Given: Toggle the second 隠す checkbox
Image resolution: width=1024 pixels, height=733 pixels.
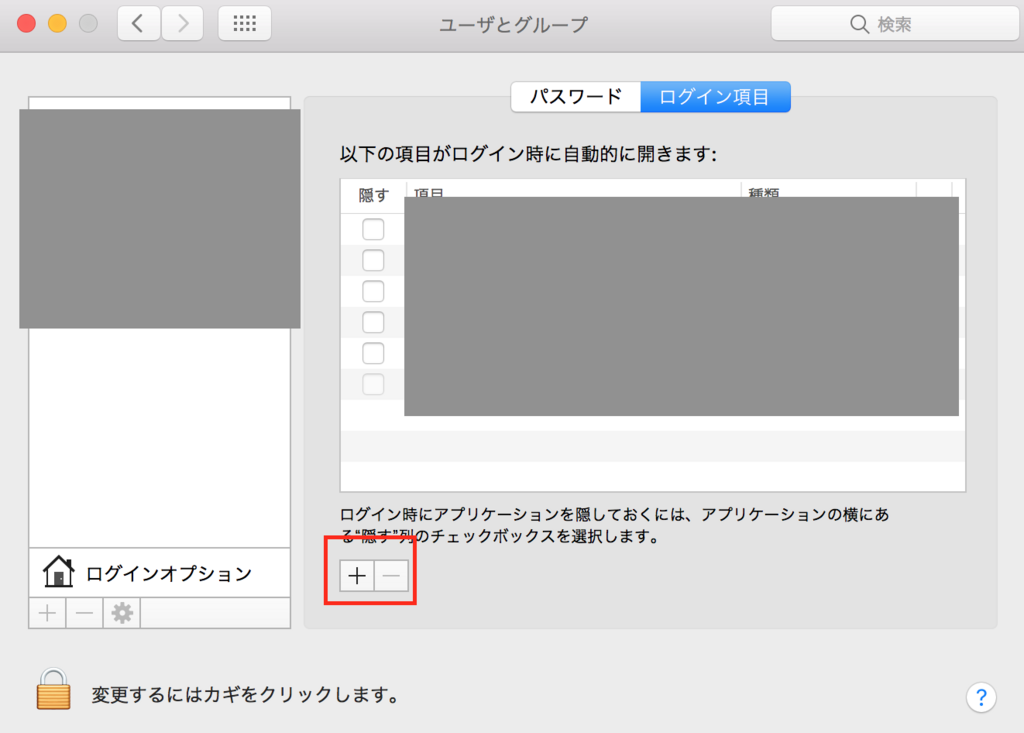Looking at the screenshot, I should pos(373,261).
